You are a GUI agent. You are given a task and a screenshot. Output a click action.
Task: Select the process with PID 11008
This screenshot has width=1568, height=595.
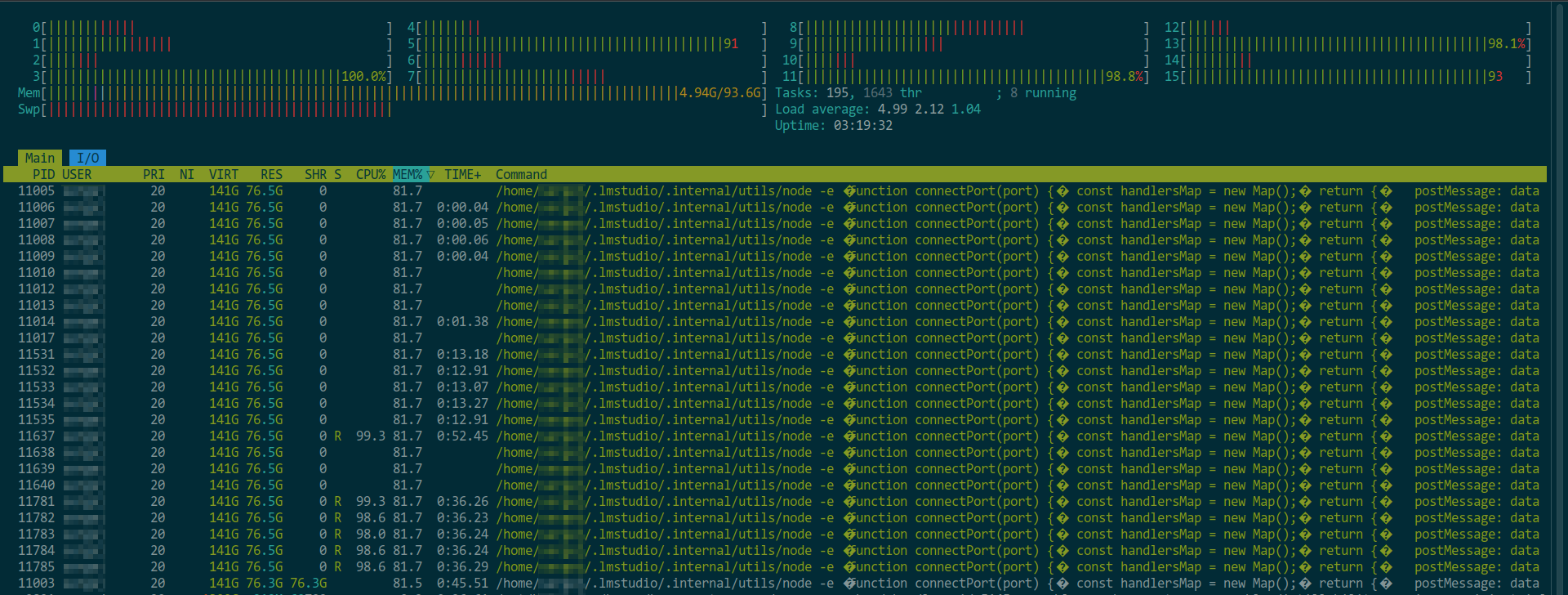(x=775, y=240)
